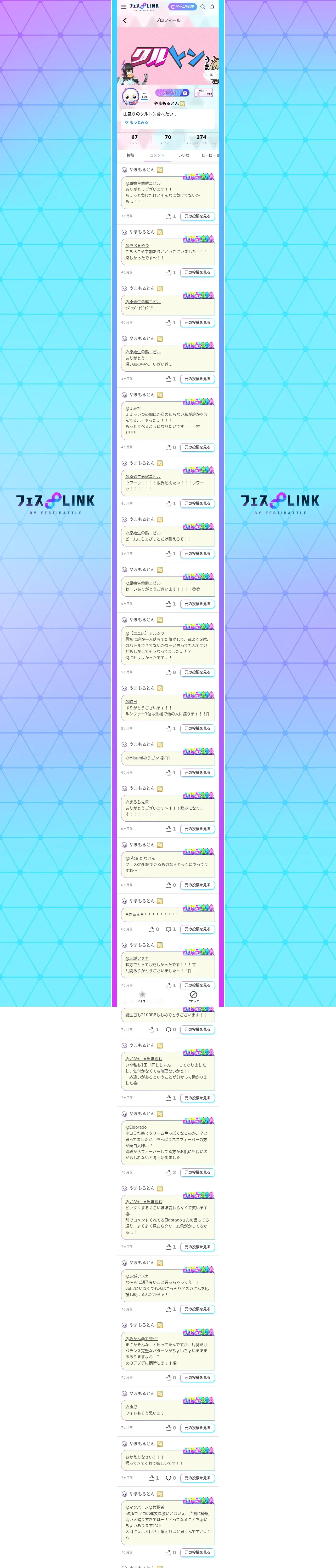View original post of 楽しかったです〜 comment

tap(197, 273)
